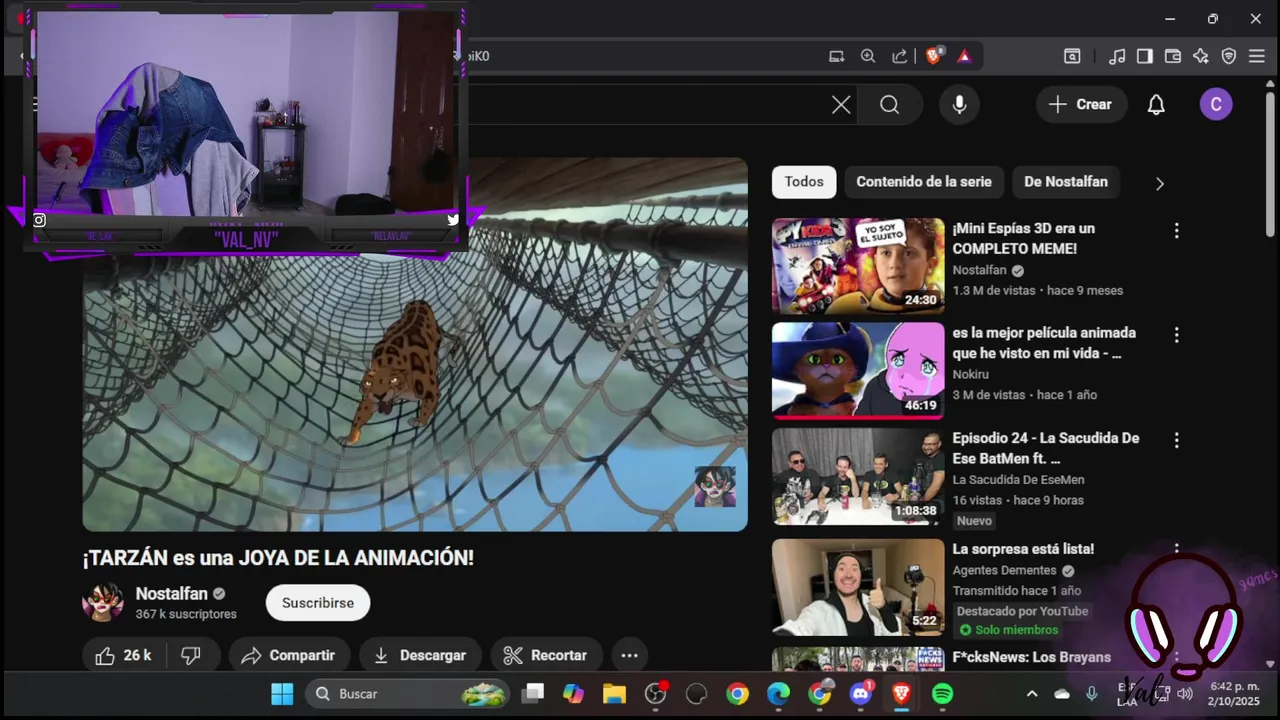Image resolution: width=1280 pixels, height=720 pixels.
Task: Like the video with 26 k
Action: click(x=124, y=655)
